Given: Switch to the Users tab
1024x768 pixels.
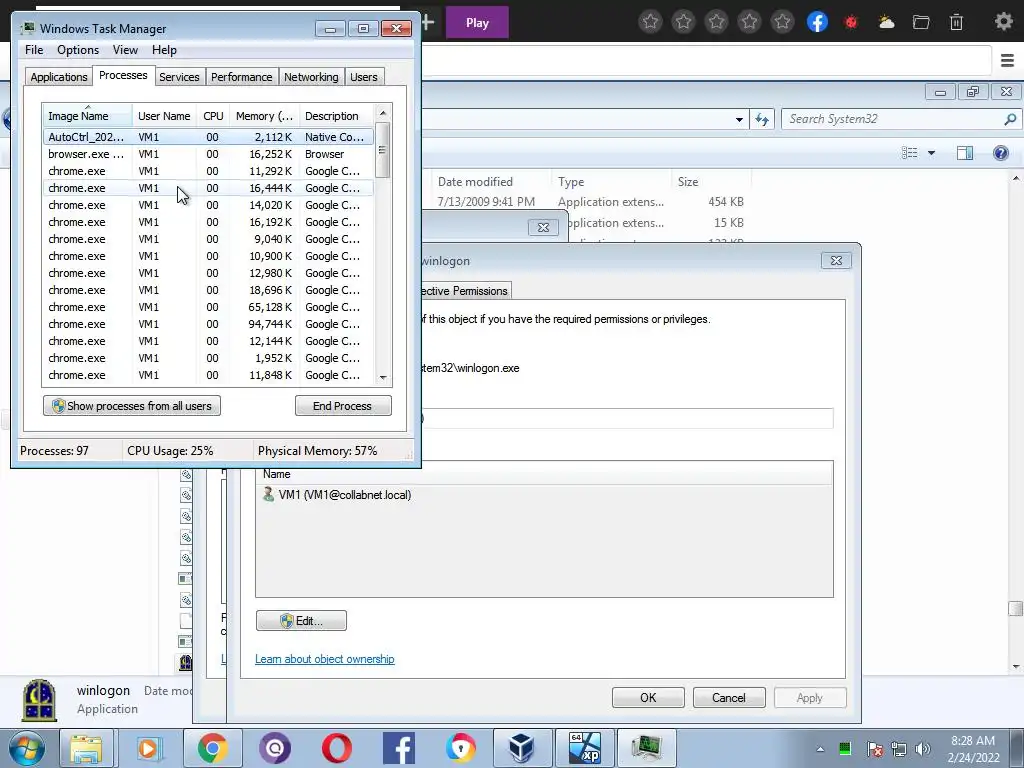Looking at the screenshot, I should click(x=364, y=77).
